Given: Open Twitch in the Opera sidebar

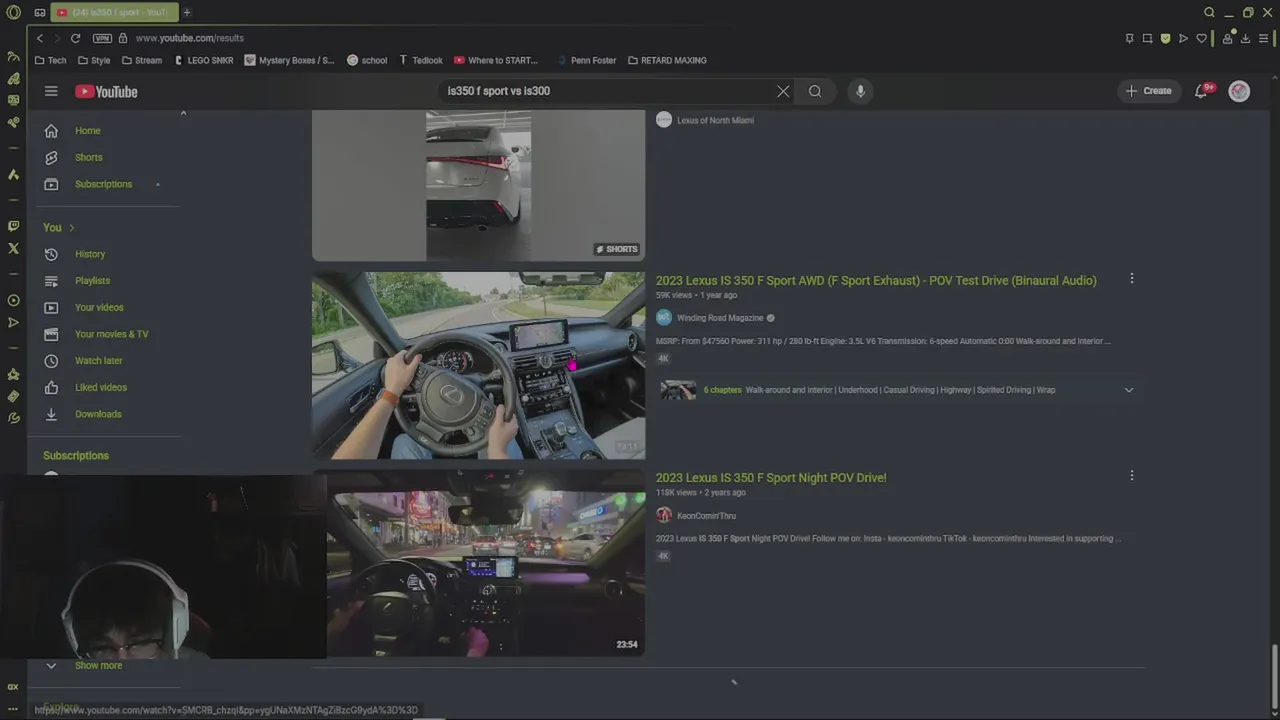Looking at the screenshot, I should coord(13,227).
